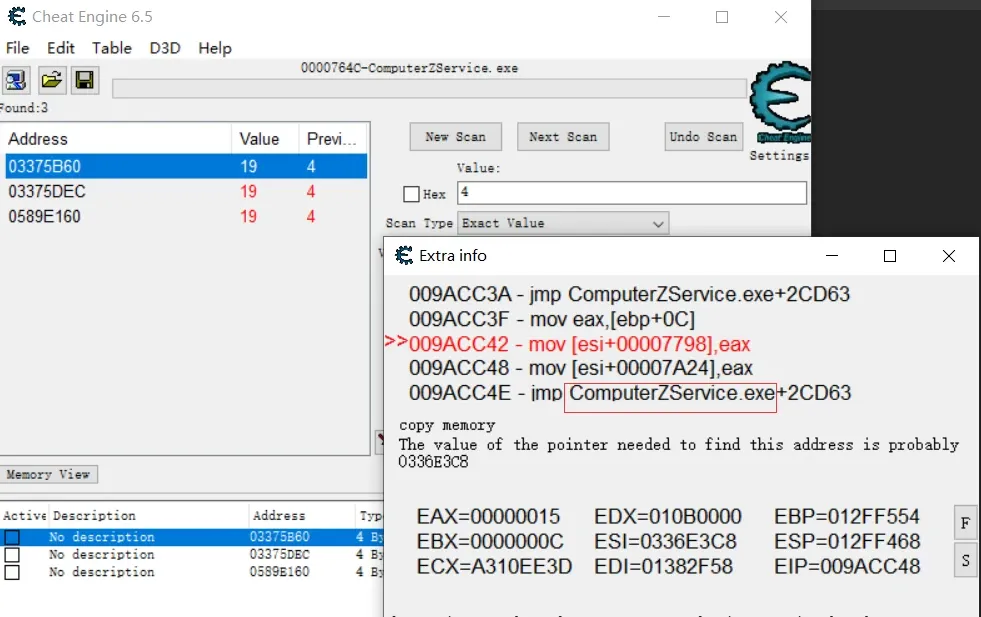Click the Undo Scan button
The height and width of the screenshot is (617, 981).
point(703,136)
